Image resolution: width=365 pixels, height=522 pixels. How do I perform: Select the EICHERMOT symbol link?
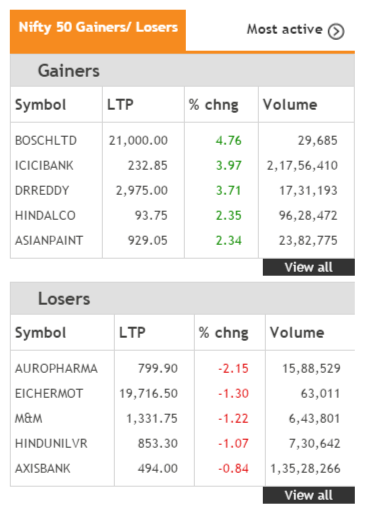(49, 394)
